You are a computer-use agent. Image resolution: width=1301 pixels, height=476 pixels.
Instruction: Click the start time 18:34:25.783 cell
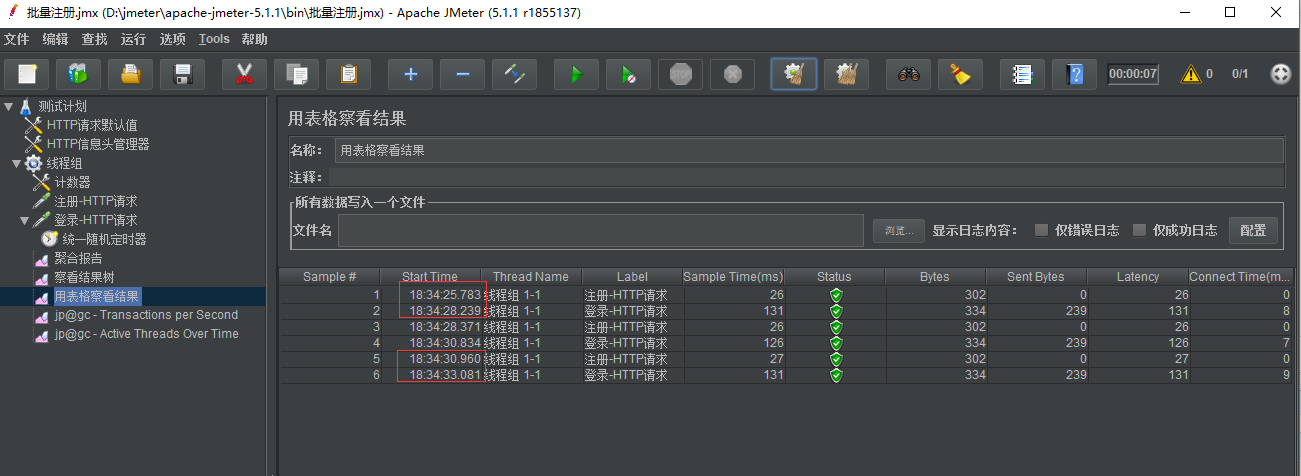click(431, 295)
